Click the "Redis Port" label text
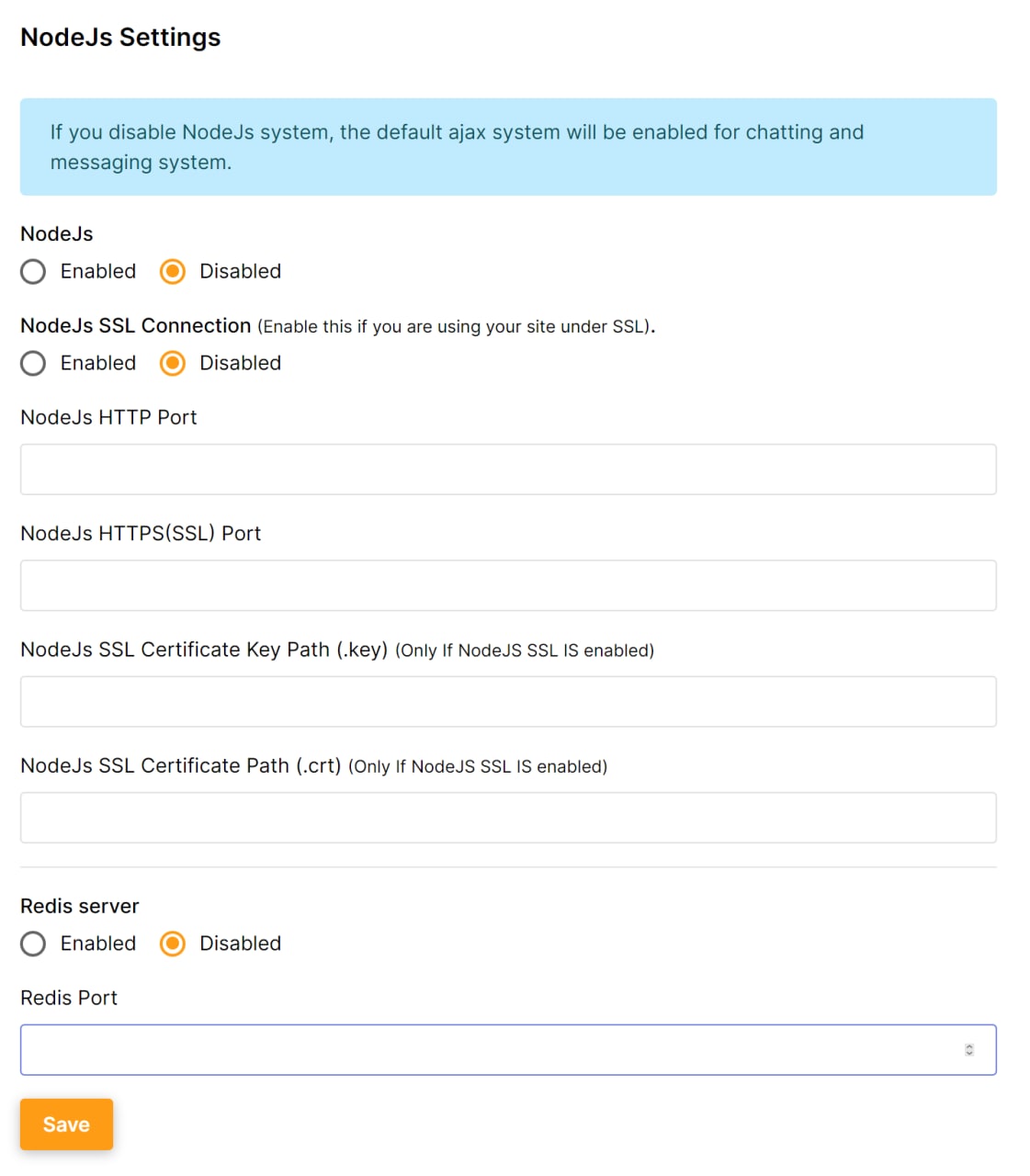The height and width of the screenshot is (1176, 1030). (69, 998)
